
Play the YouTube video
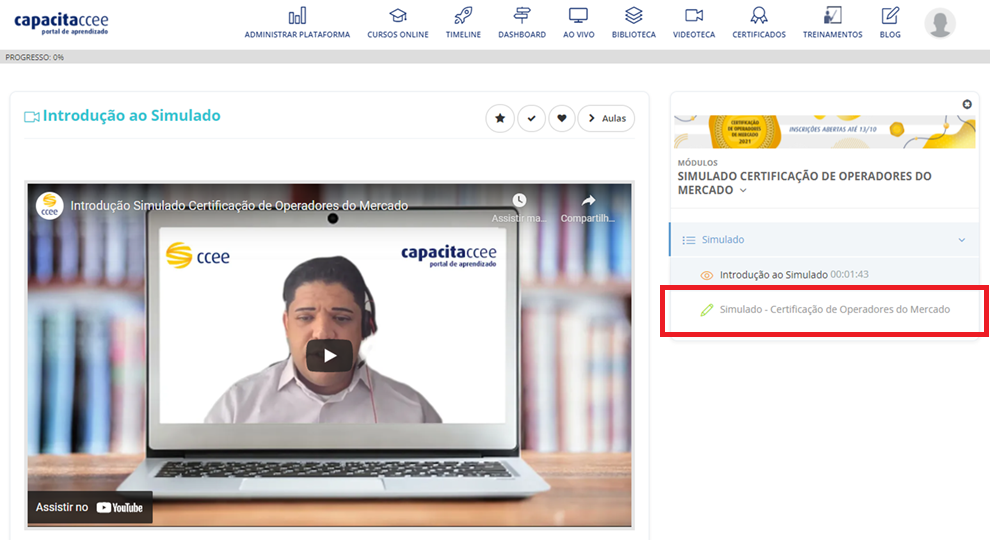pyautogui.click(x=330, y=356)
